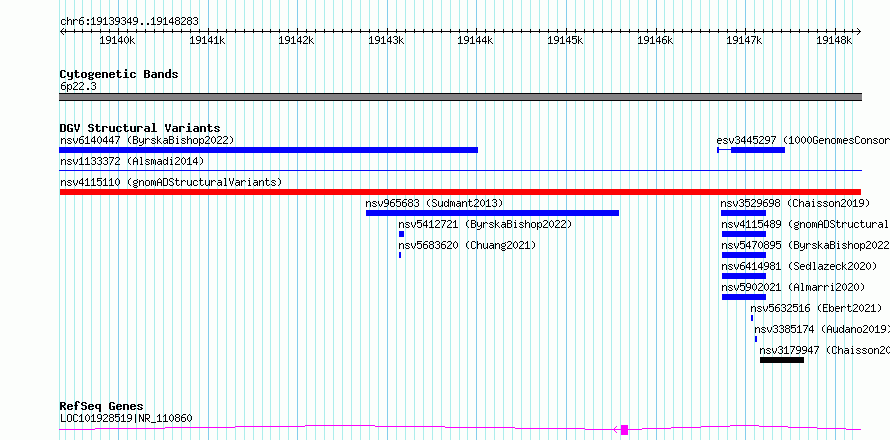Open nsv965683 (Sudmant2013) variant label

(x=434, y=203)
